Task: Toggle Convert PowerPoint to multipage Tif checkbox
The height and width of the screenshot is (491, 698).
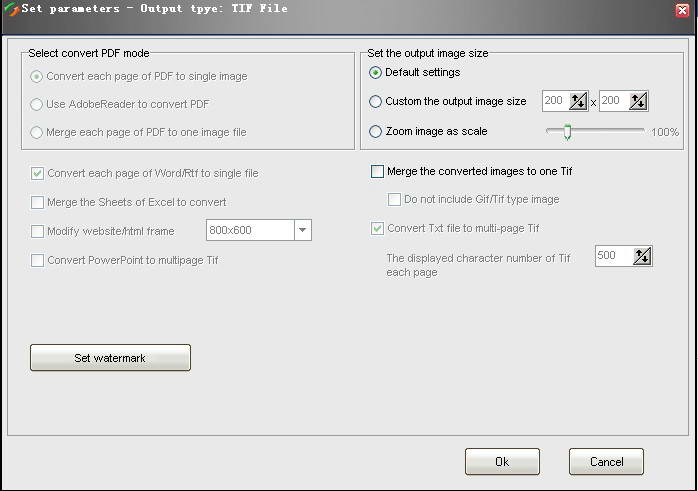Action: [38, 260]
